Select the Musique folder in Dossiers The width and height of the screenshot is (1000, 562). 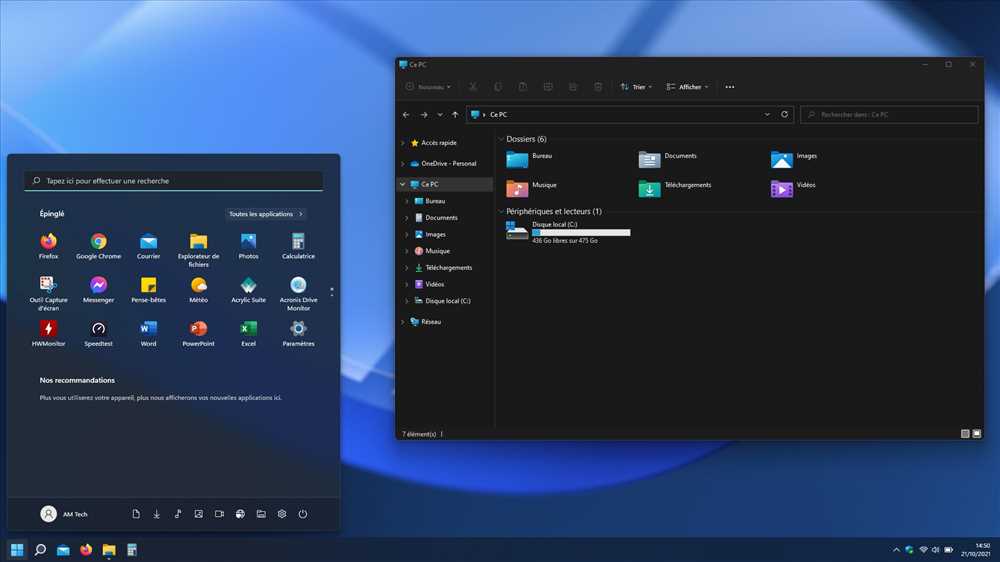[531, 188]
